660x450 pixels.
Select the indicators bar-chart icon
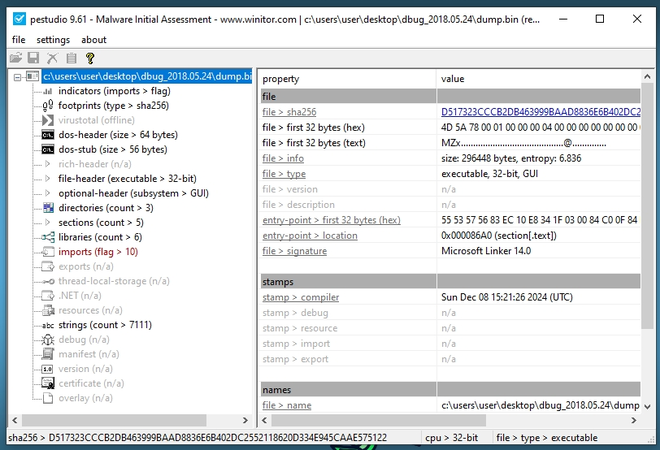point(48,90)
